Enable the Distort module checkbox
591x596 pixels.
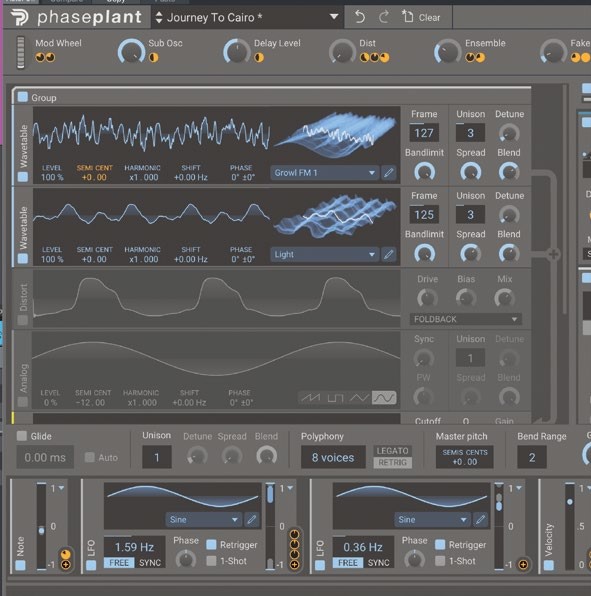click(23, 320)
